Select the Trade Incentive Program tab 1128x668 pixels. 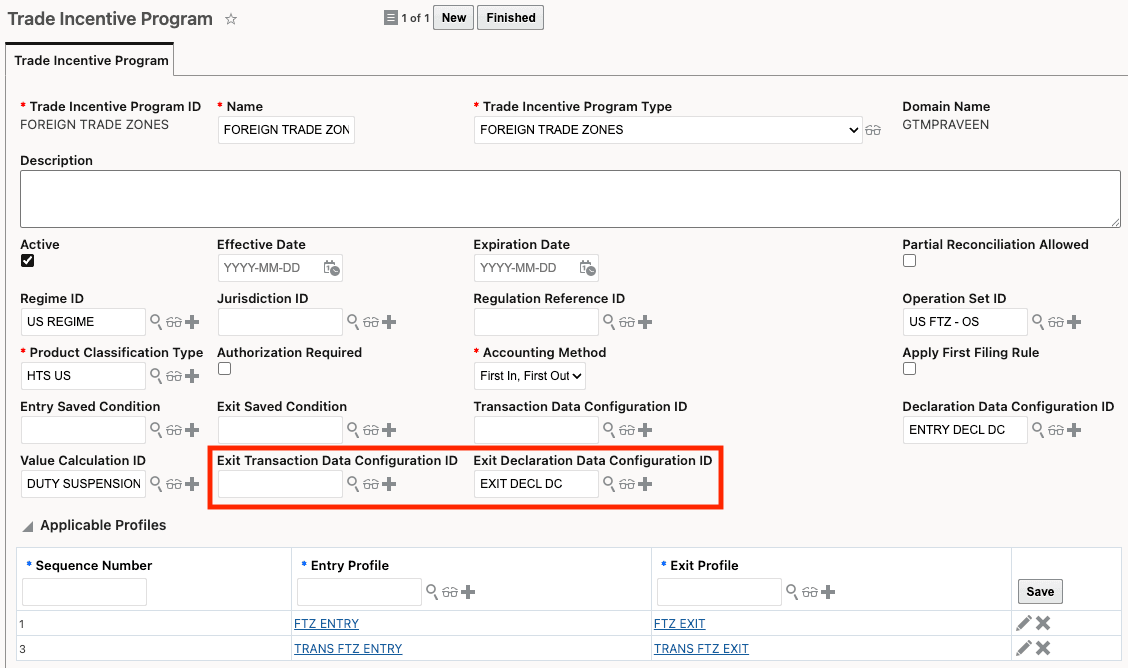[x=90, y=60]
